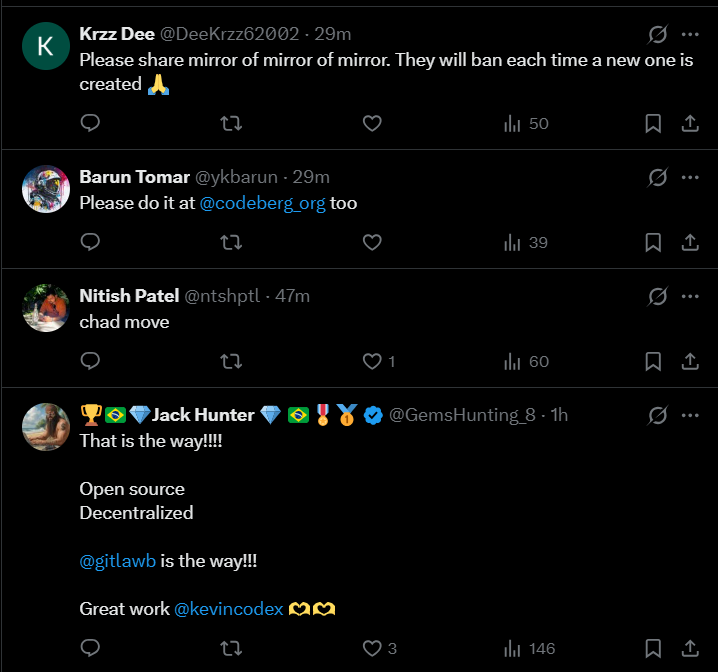Bookmark Jack Hunter's post
718x672 pixels.
pos(653,648)
